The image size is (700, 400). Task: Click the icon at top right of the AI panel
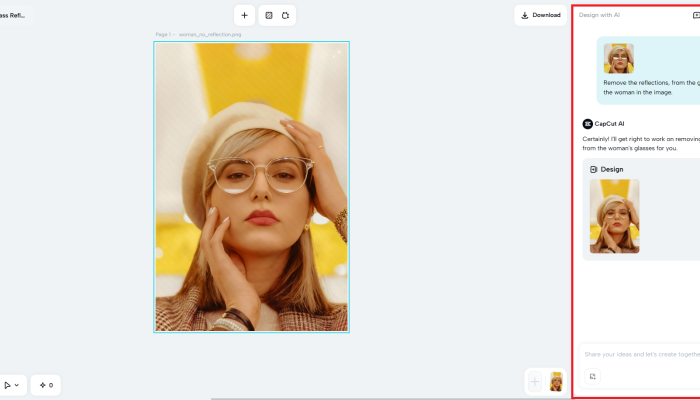tap(696, 15)
